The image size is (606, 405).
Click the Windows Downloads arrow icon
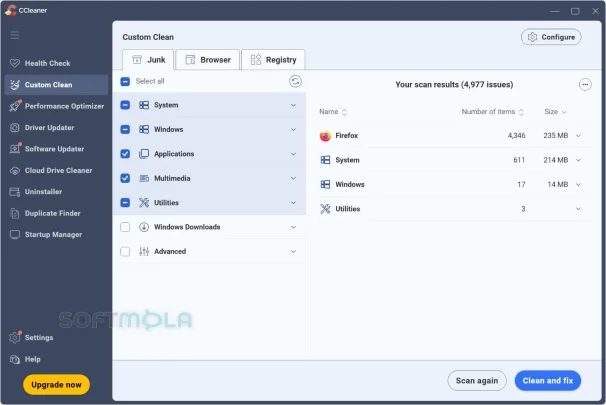pyautogui.click(x=144, y=227)
